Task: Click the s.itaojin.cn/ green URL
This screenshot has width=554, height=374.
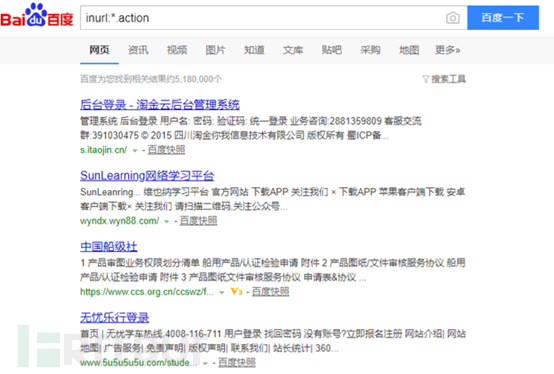Action: 104,150
